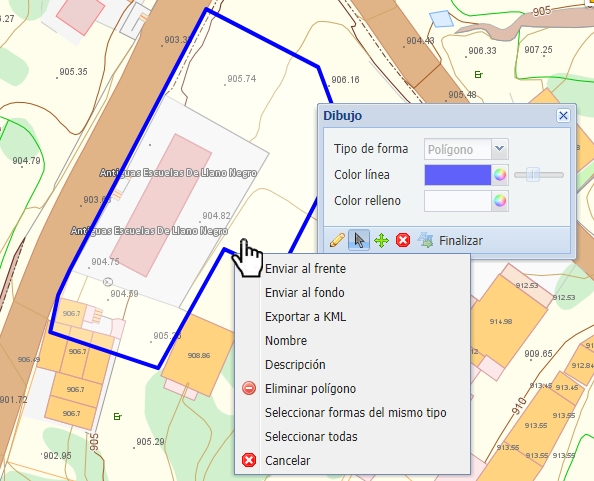Viewport: 594px width, 481px height.
Task: Click the red X Cancelar icon
Action: [x=249, y=461]
